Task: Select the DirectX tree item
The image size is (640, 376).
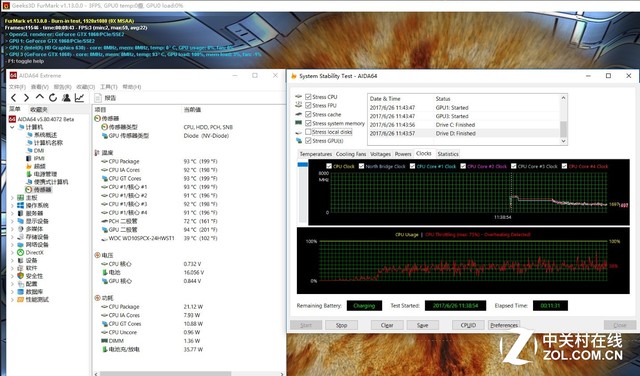Action: pos(34,252)
